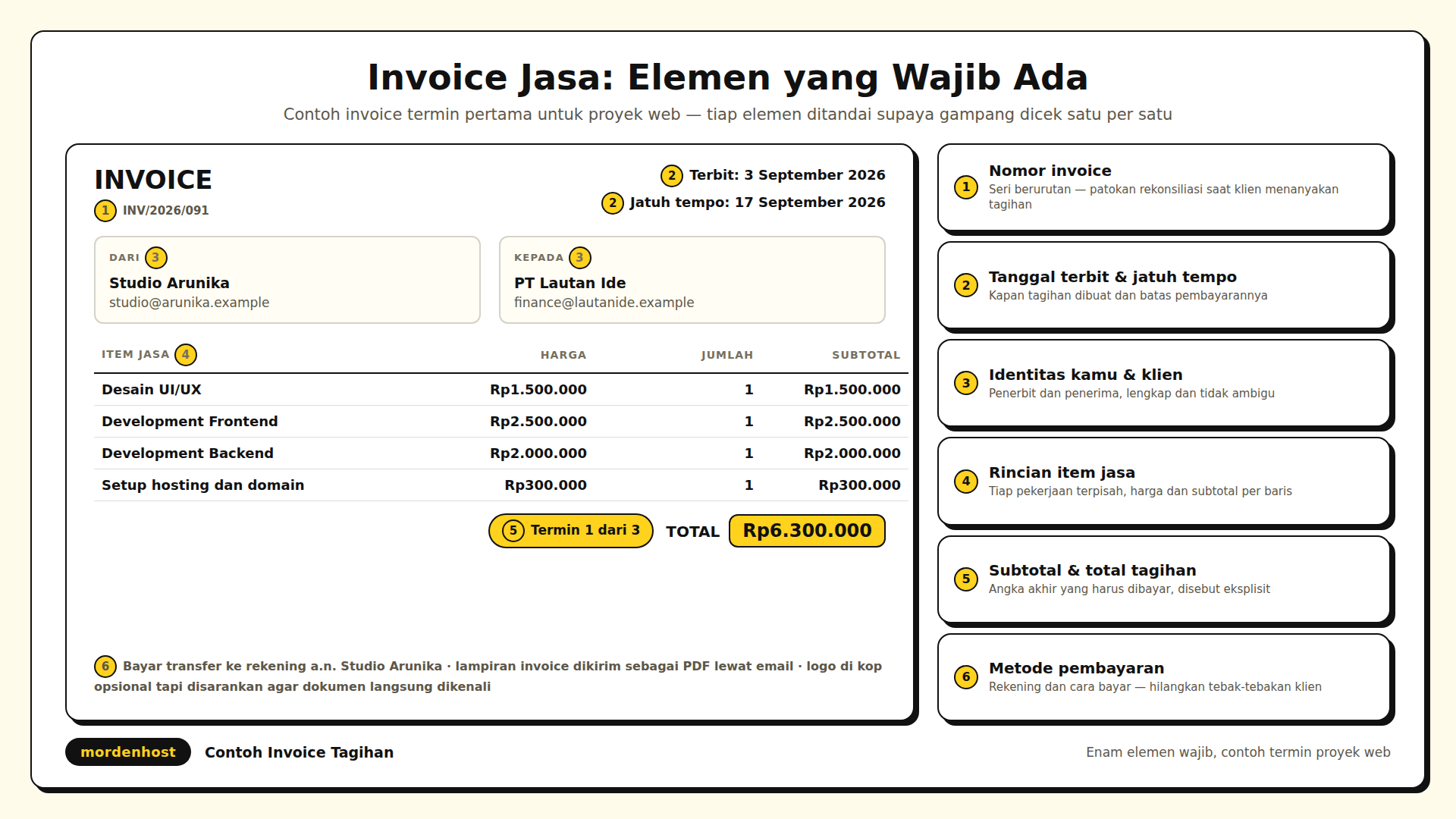
Task: Click the number 3 badge next to KEPADA
Action: tap(580, 258)
